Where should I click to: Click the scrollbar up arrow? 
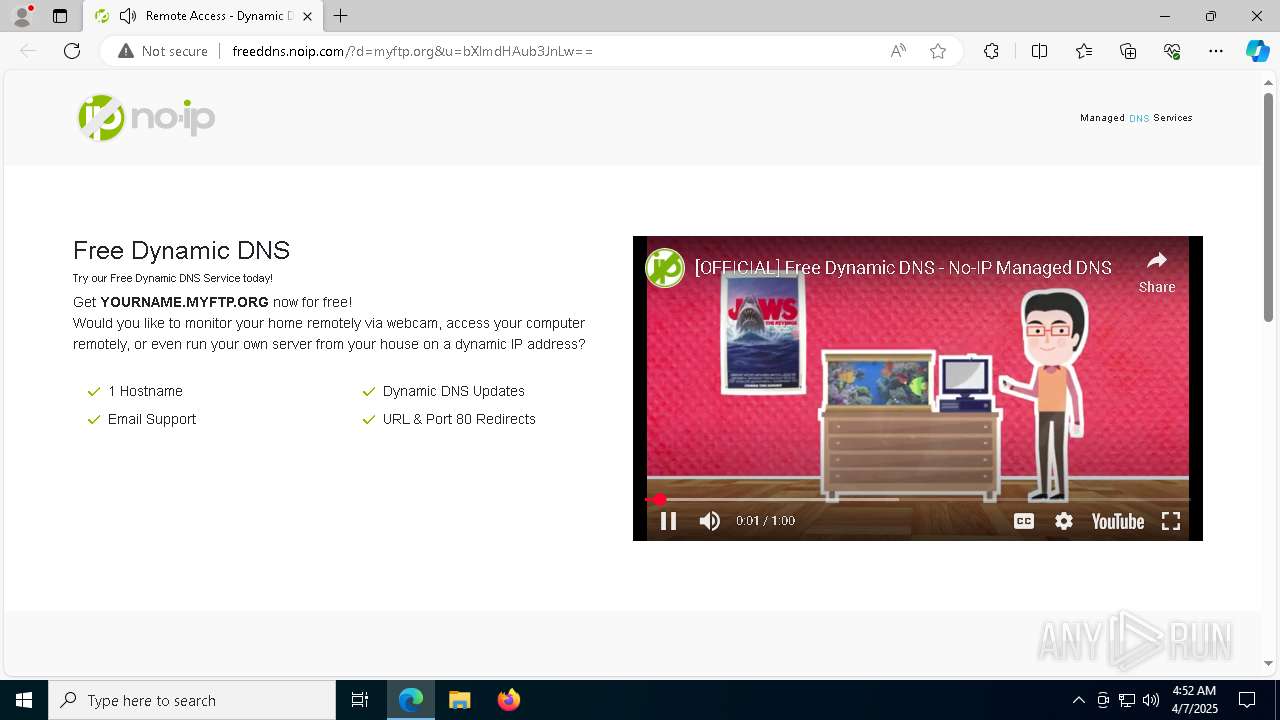[x=1268, y=81]
